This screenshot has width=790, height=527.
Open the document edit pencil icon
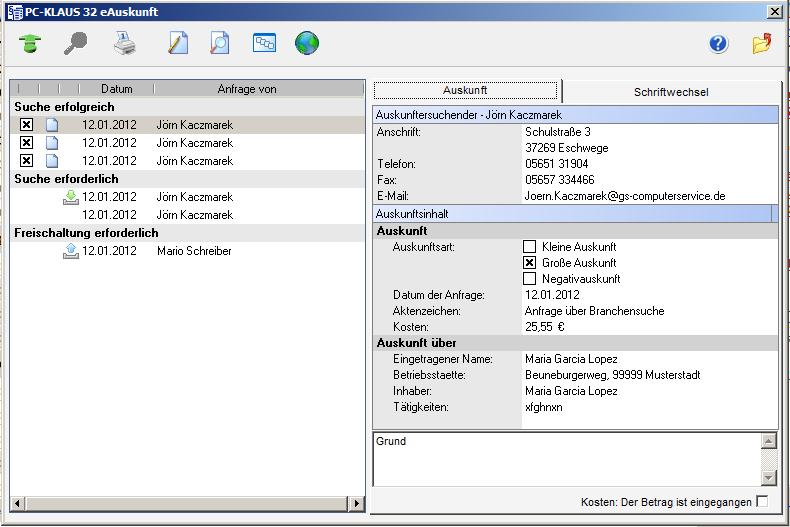[177, 44]
